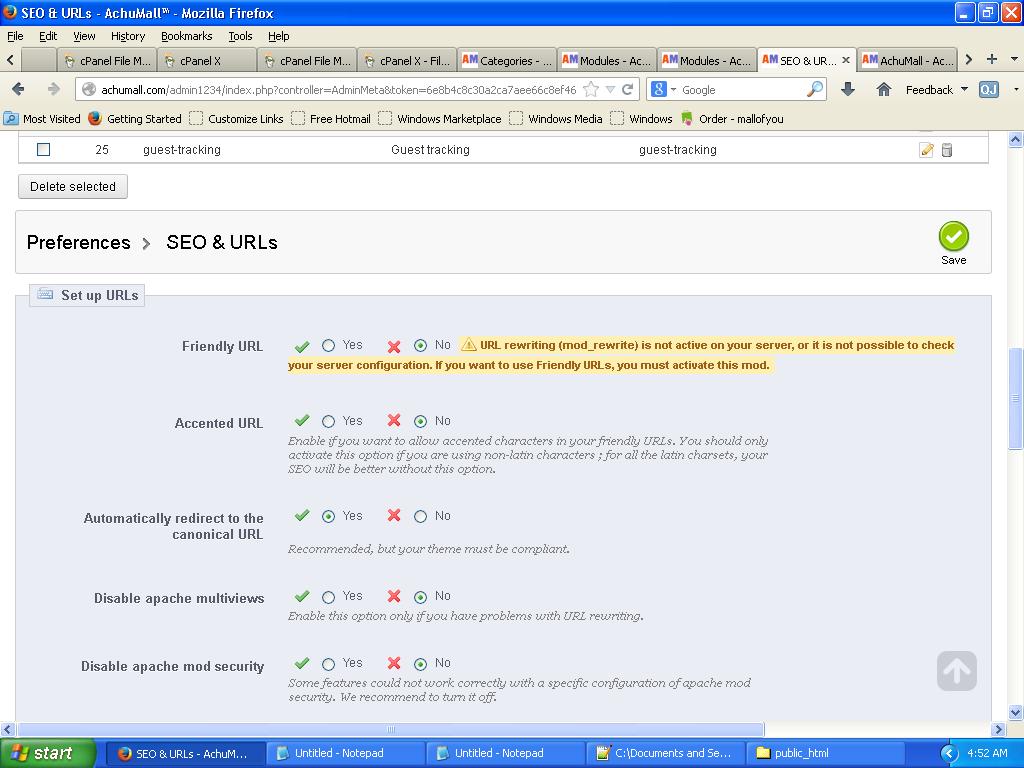The height and width of the screenshot is (768, 1024).
Task: Switch to the Categories tab
Action: pos(507,60)
